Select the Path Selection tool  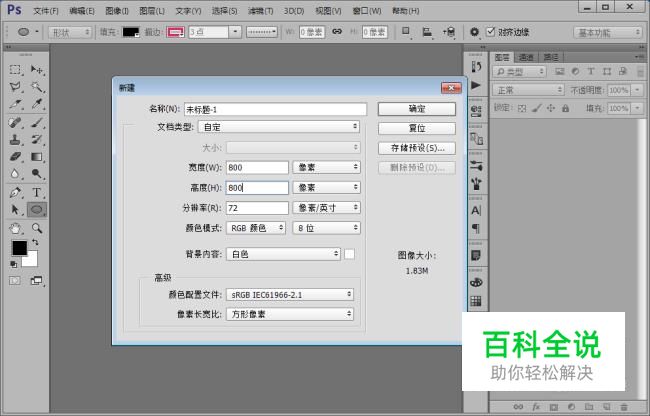(15, 210)
